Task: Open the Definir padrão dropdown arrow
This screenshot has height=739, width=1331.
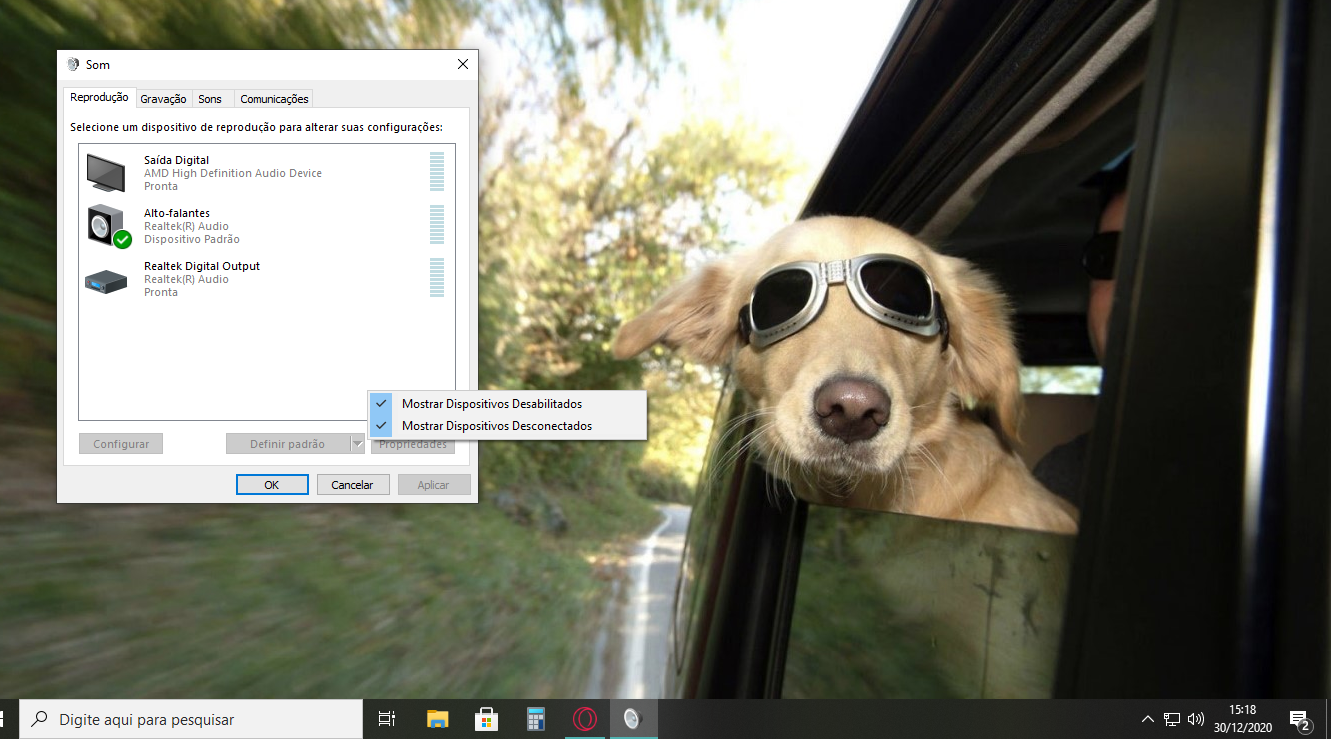Action: point(358,444)
